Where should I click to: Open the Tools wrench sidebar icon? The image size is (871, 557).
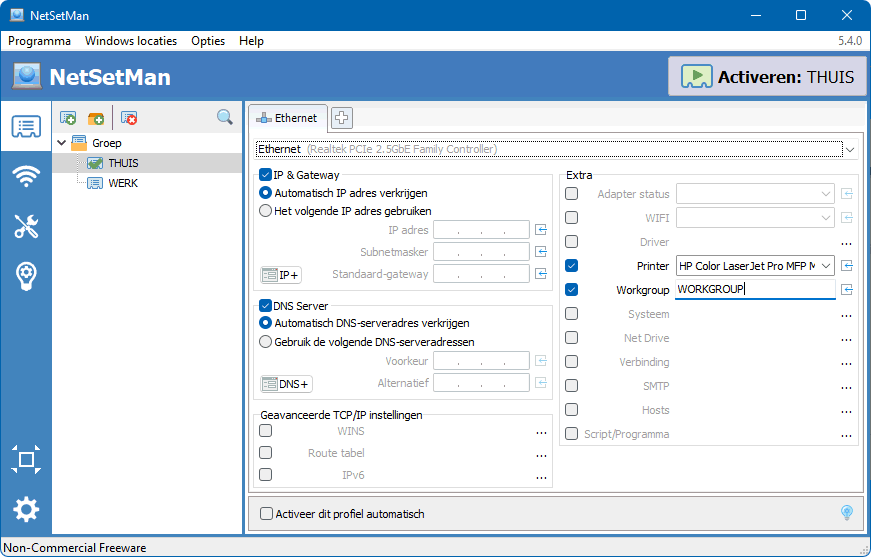pyautogui.click(x=26, y=226)
